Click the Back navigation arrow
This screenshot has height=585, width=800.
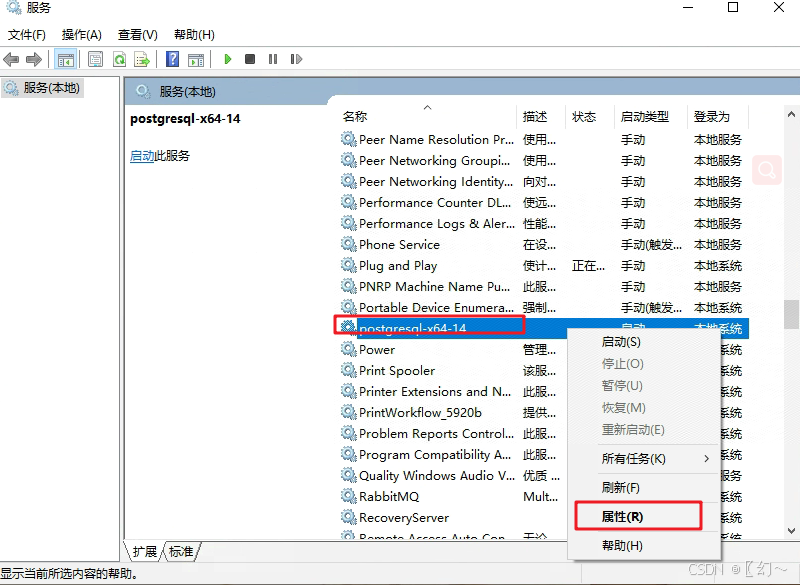coord(12,58)
